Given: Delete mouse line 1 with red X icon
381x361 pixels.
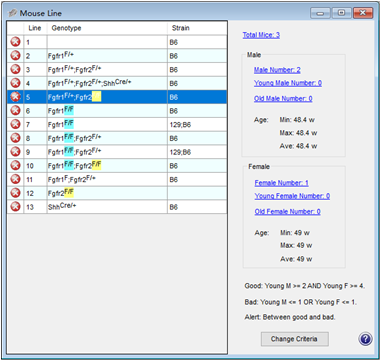Looking at the screenshot, I should pyautogui.click(x=15, y=42).
